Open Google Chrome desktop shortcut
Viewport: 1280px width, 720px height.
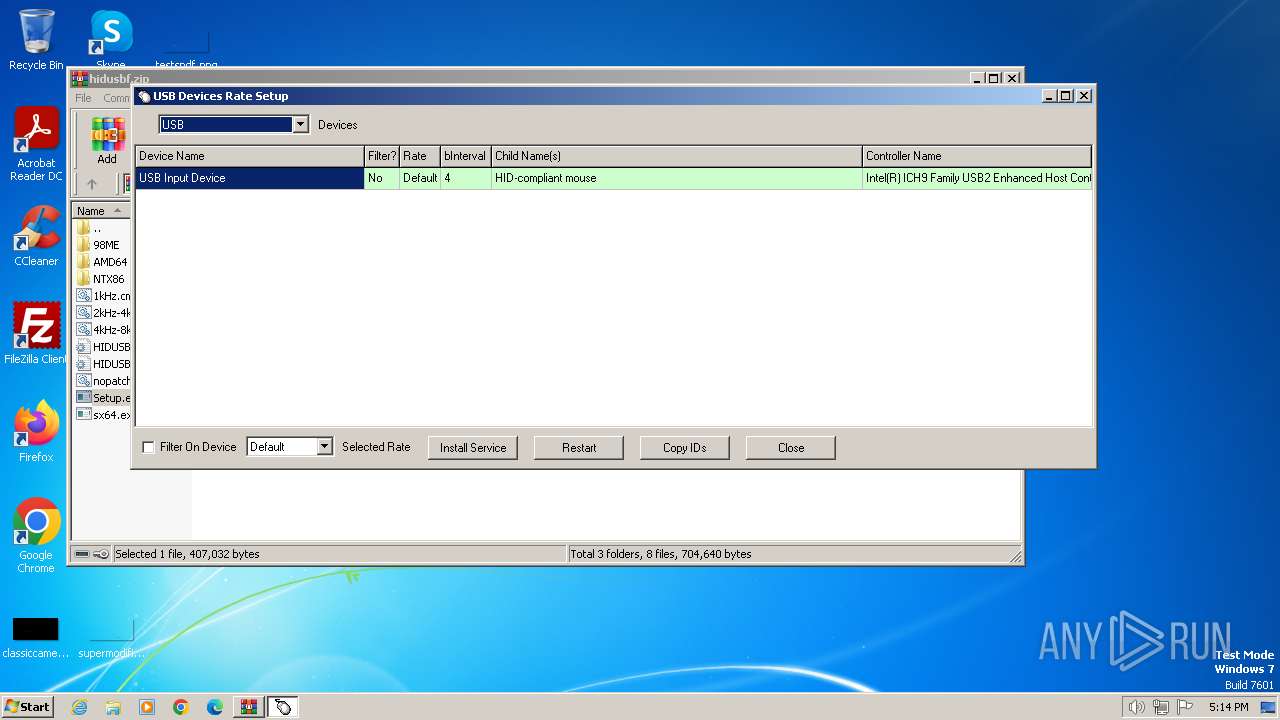pyautogui.click(x=36, y=536)
